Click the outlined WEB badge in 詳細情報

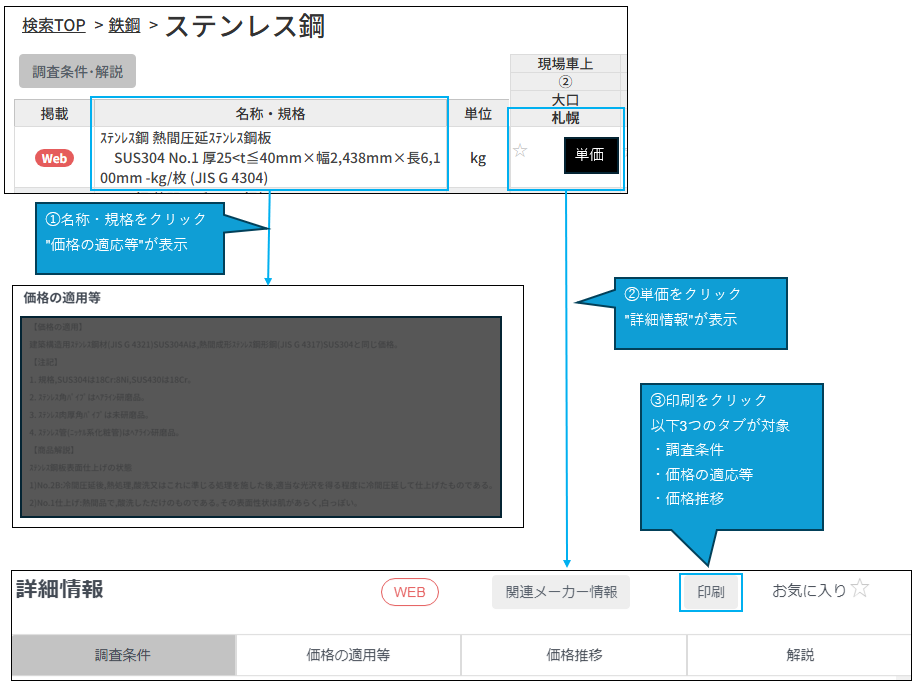[409, 592]
